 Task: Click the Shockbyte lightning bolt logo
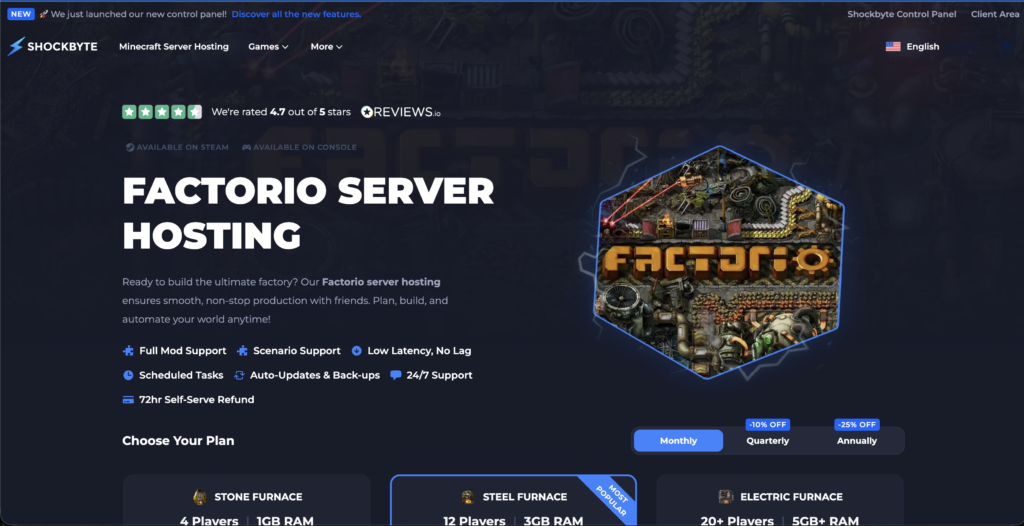coord(16,46)
